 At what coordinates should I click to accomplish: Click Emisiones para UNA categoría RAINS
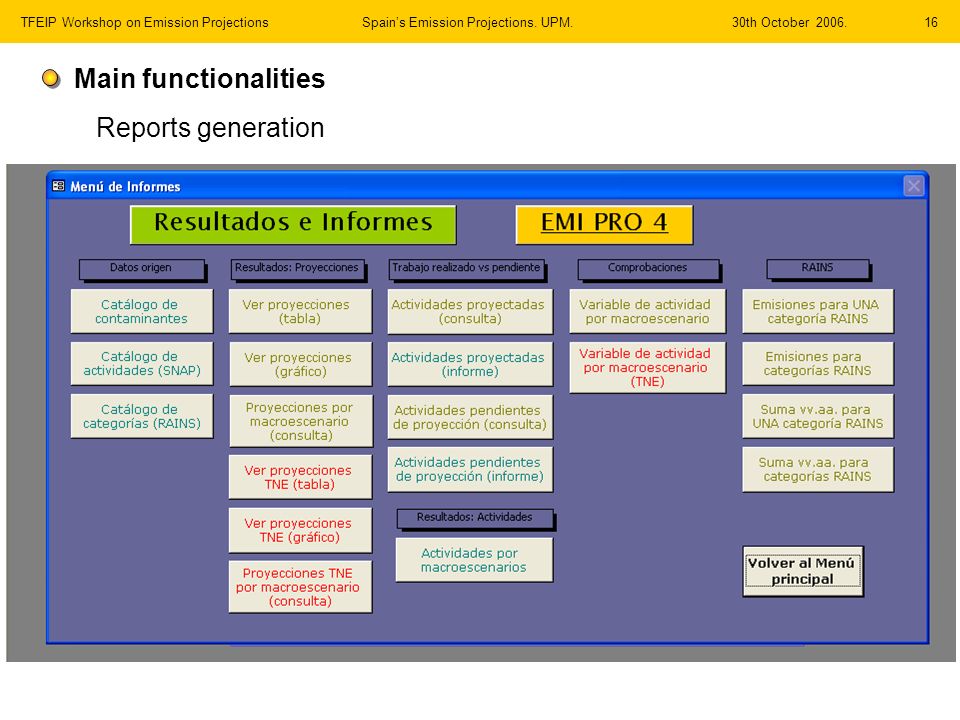[817, 311]
